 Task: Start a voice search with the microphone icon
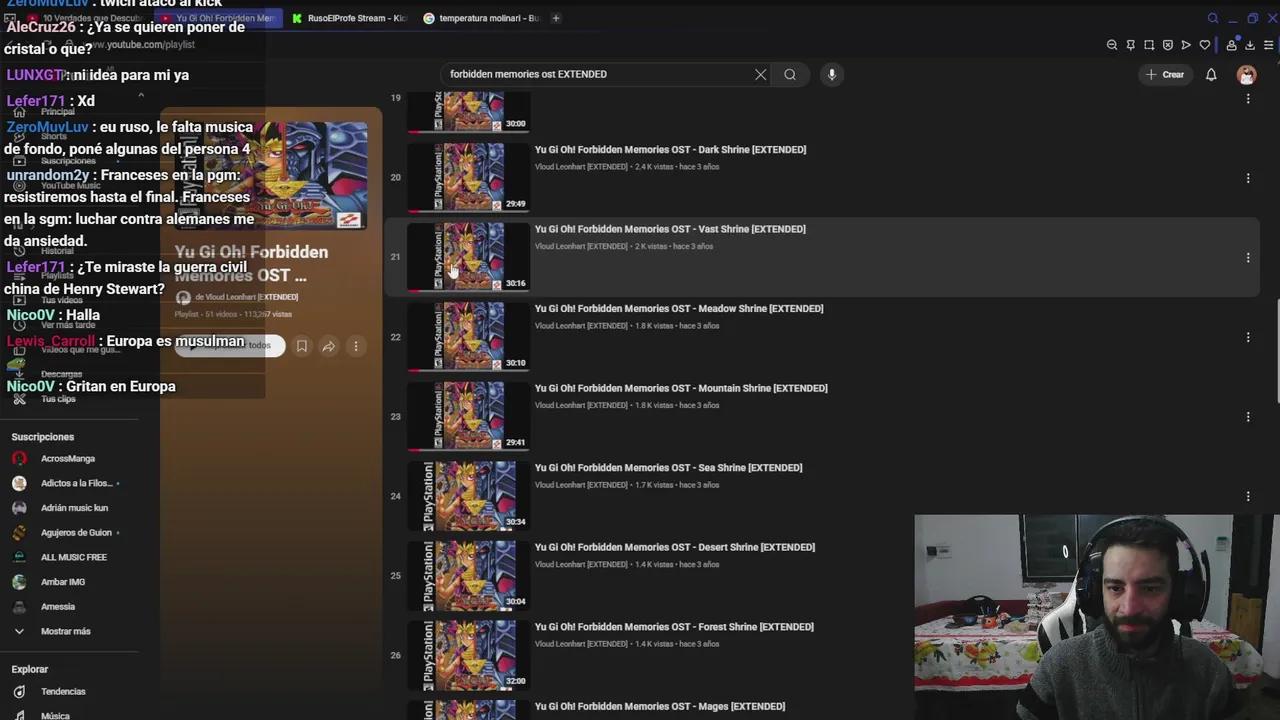831,74
